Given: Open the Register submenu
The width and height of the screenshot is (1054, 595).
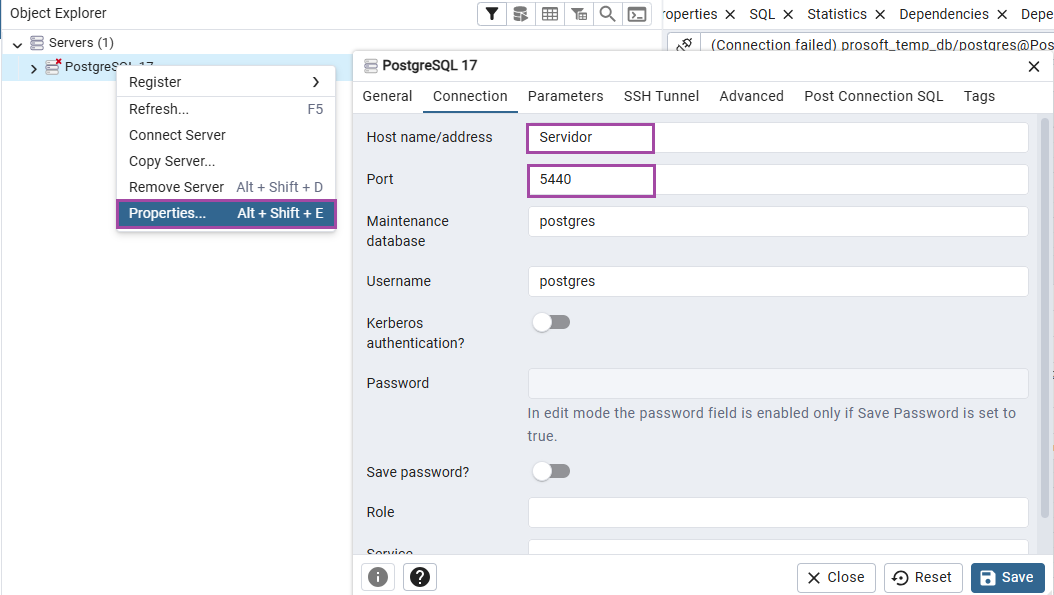Looking at the screenshot, I should 226,82.
